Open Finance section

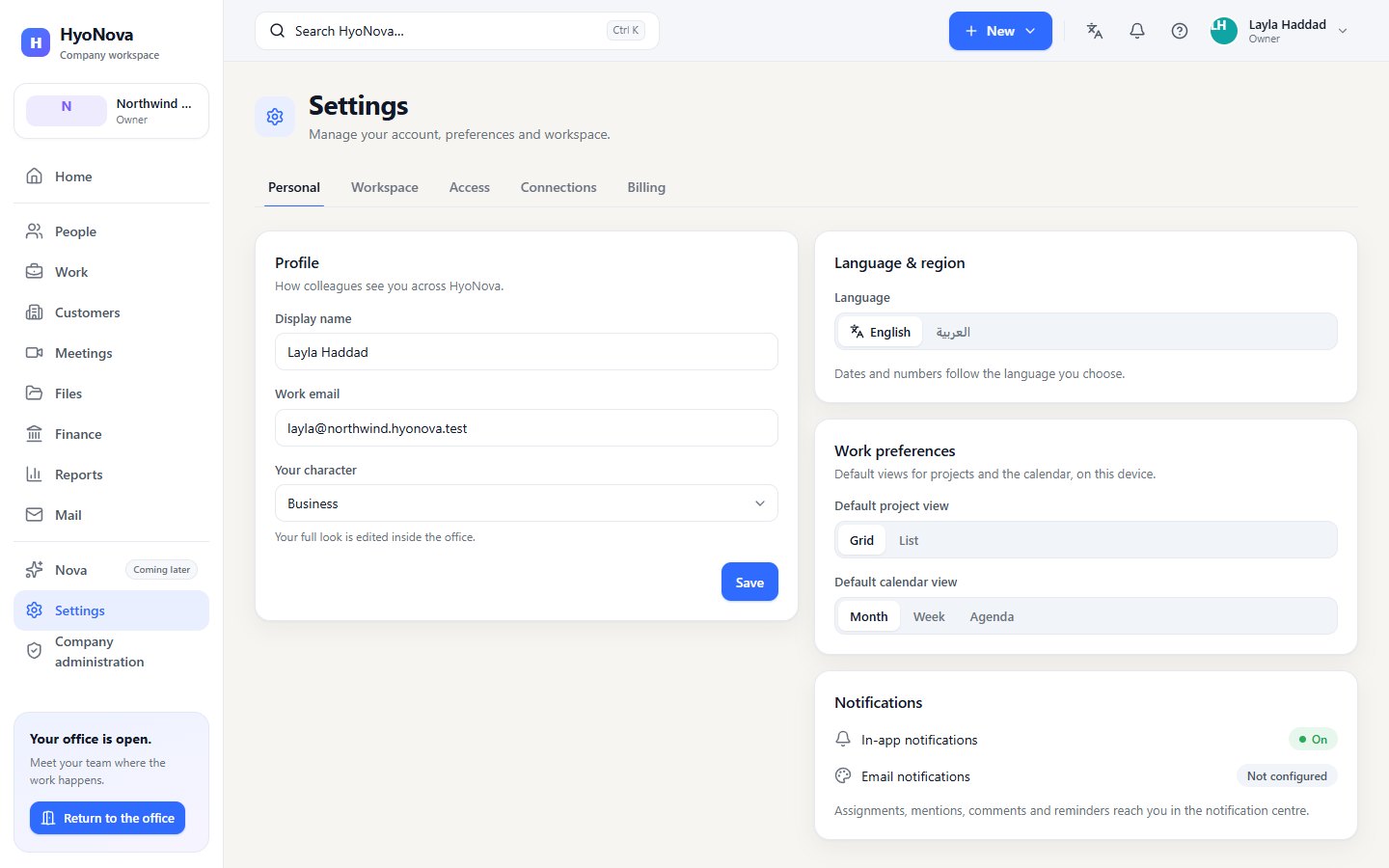tap(111, 434)
